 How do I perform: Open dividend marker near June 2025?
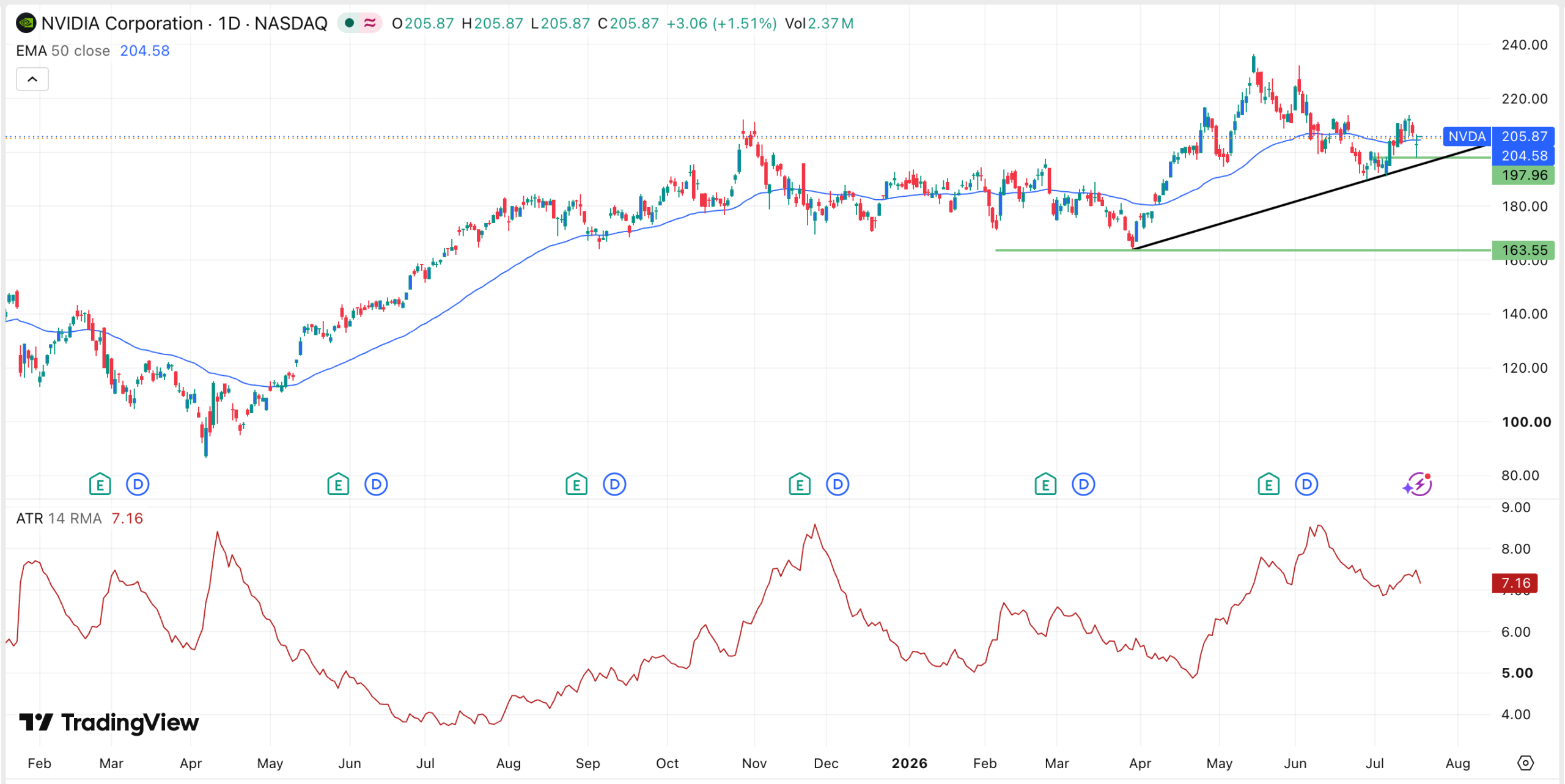coord(377,485)
